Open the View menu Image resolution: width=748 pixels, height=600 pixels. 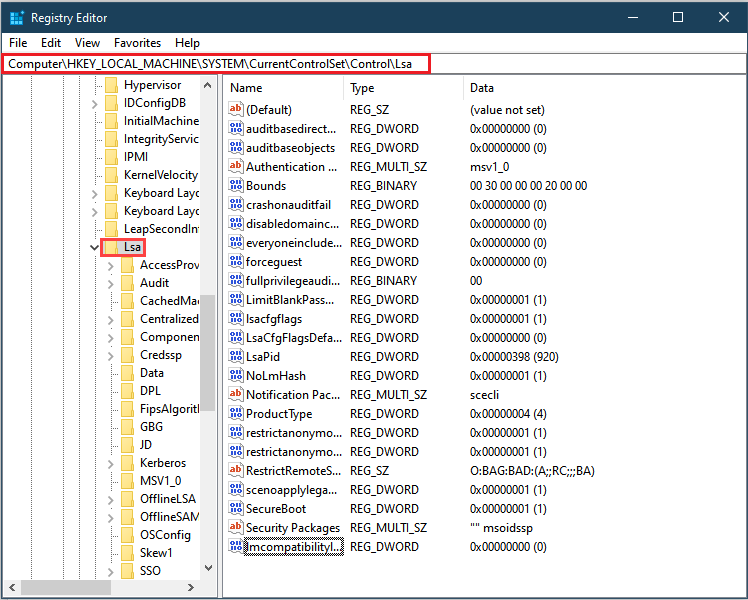(x=87, y=43)
